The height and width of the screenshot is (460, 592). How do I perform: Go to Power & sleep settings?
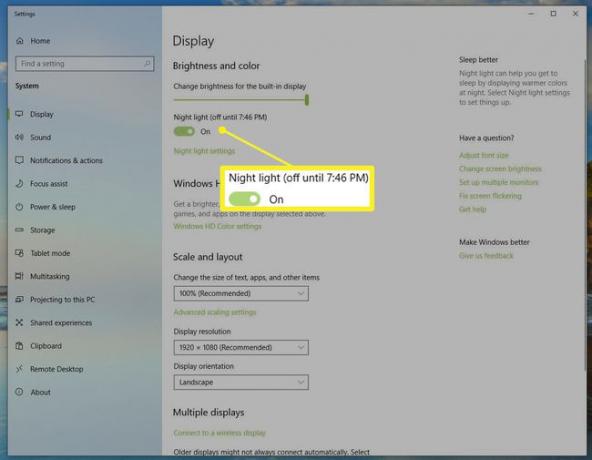[x=53, y=207]
